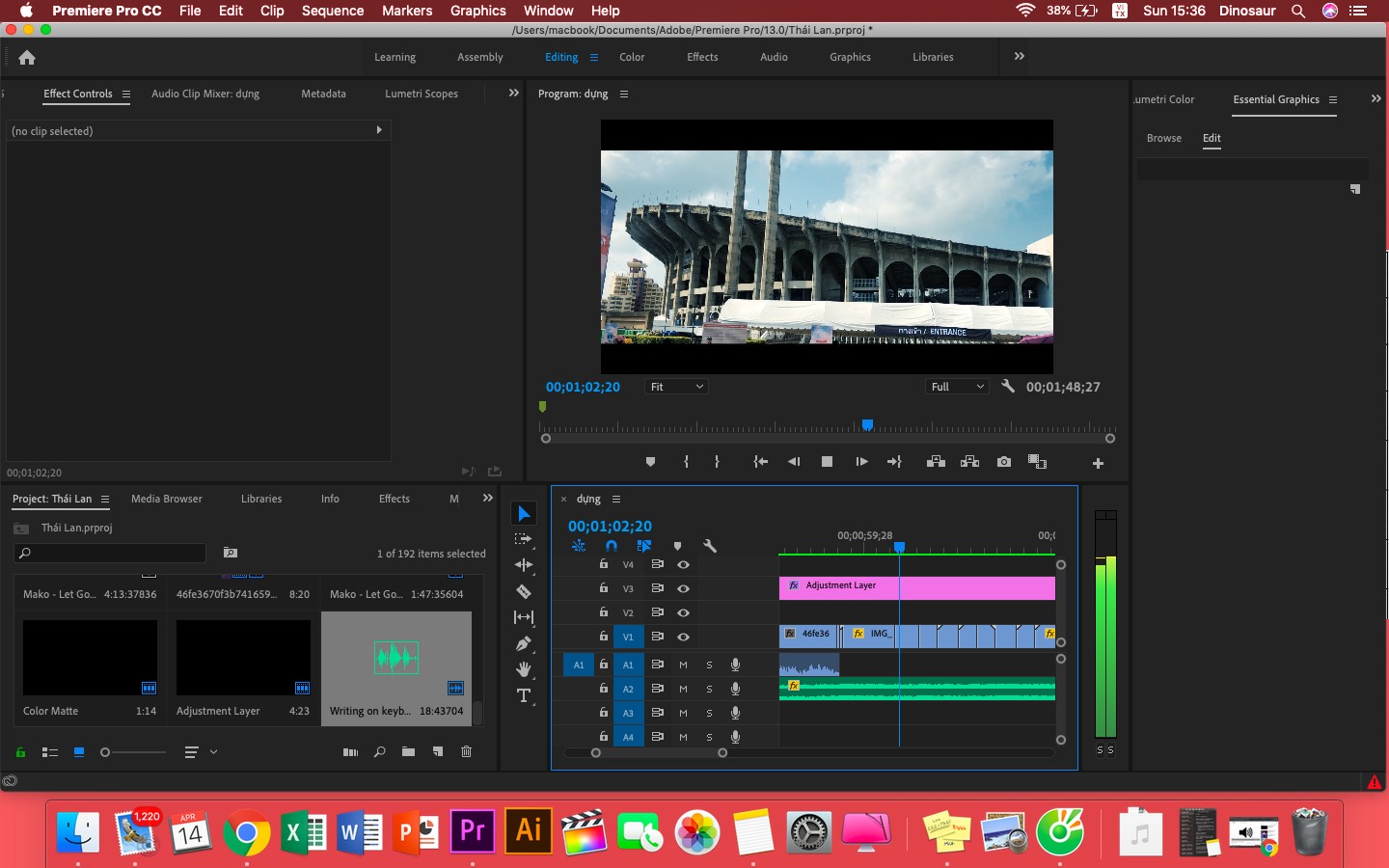
Task: Open the Sequence menu
Action: coord(333,11)
